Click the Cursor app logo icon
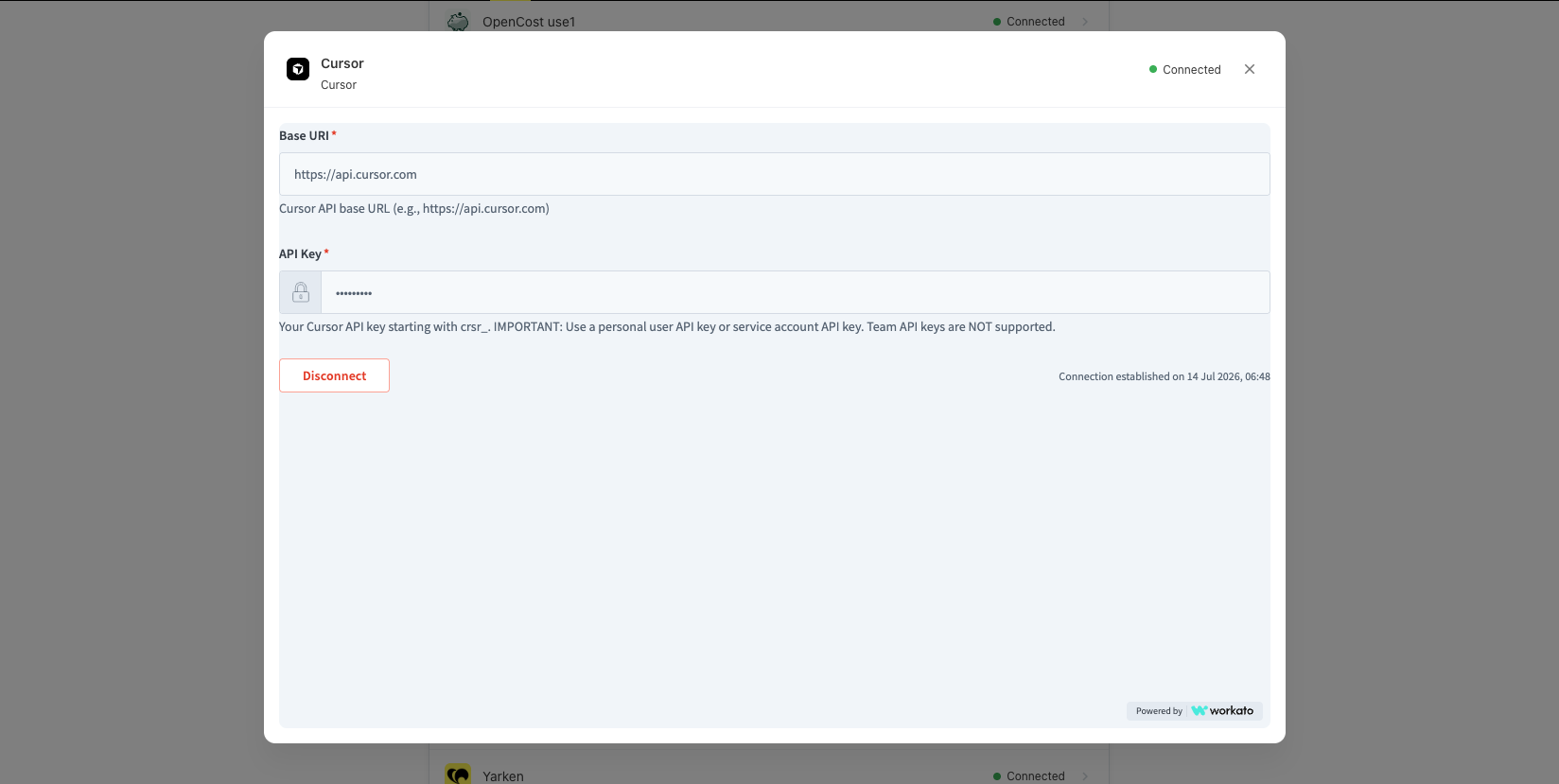The width and height of the screenshot is (1559, 784). (x=298, y=69)
